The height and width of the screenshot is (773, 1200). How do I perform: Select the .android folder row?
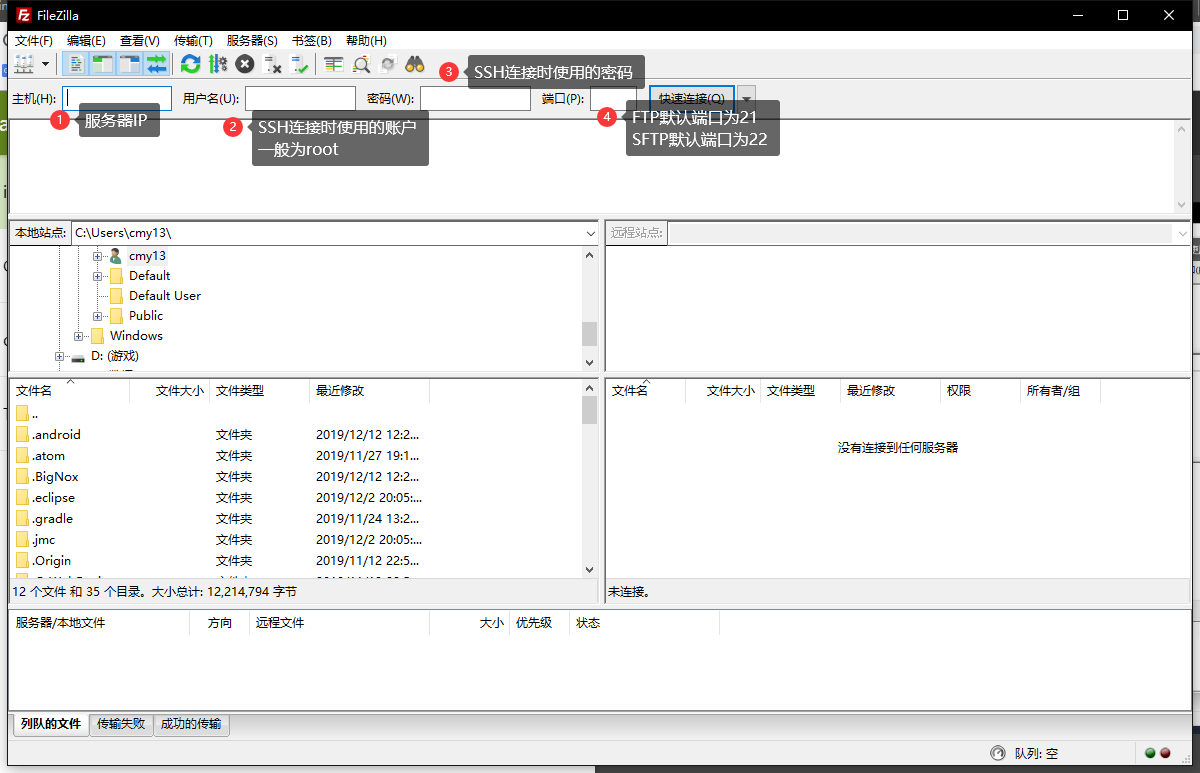pos(295,435)
